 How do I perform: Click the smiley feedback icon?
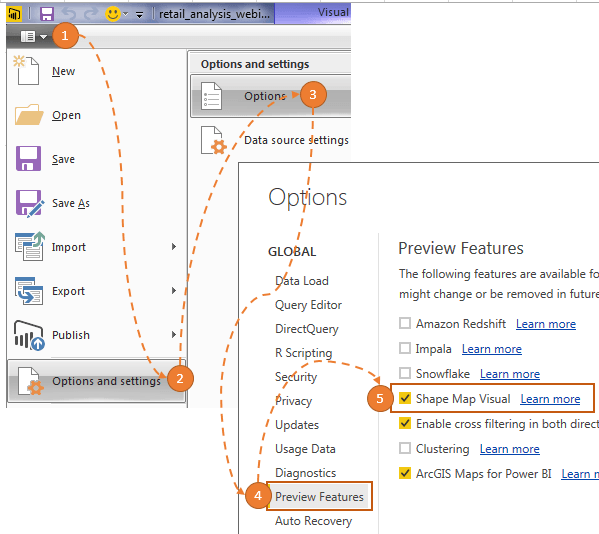(112, 14)
